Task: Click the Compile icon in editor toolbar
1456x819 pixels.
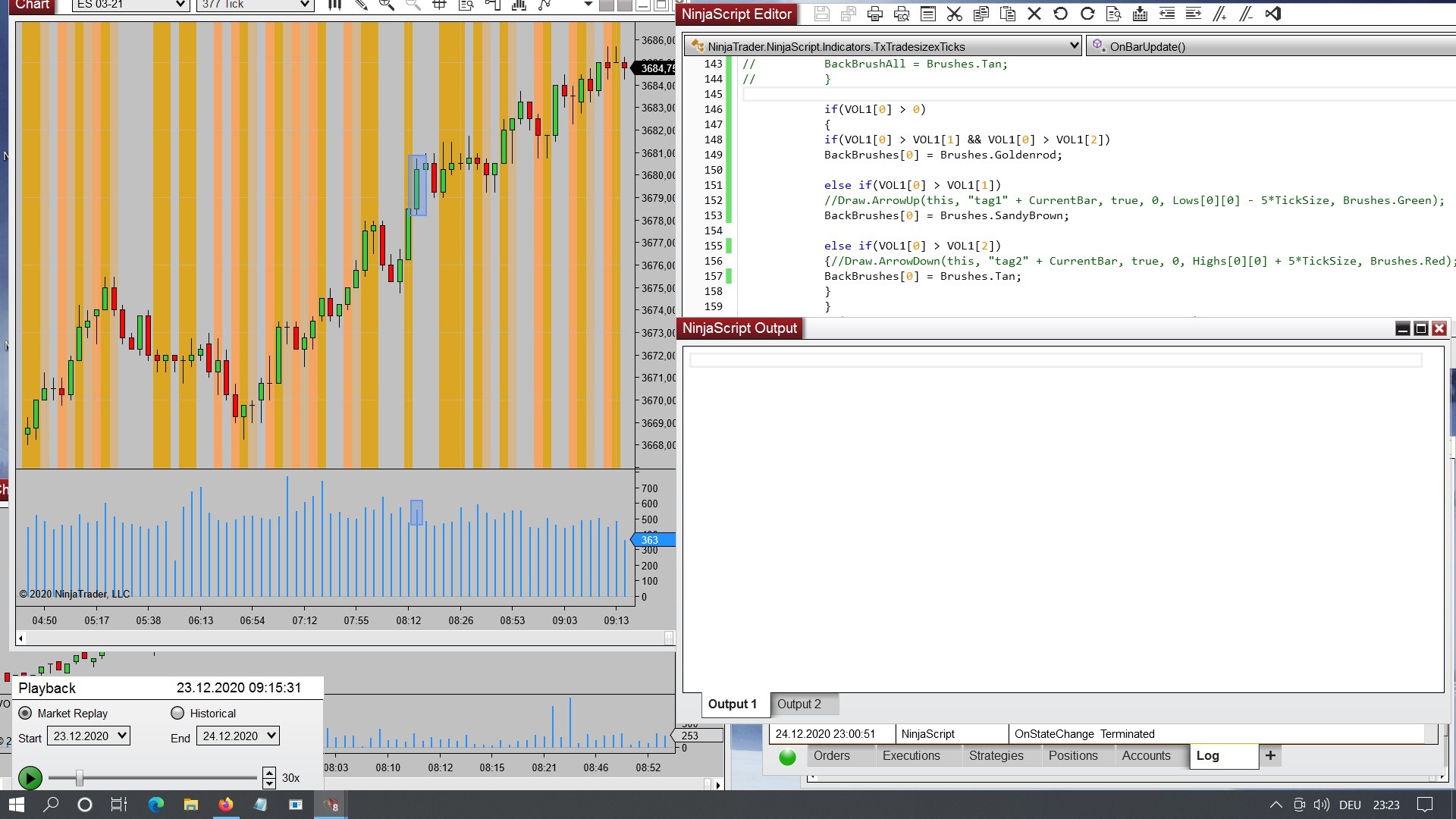Action: click(x=1140, y=14)
